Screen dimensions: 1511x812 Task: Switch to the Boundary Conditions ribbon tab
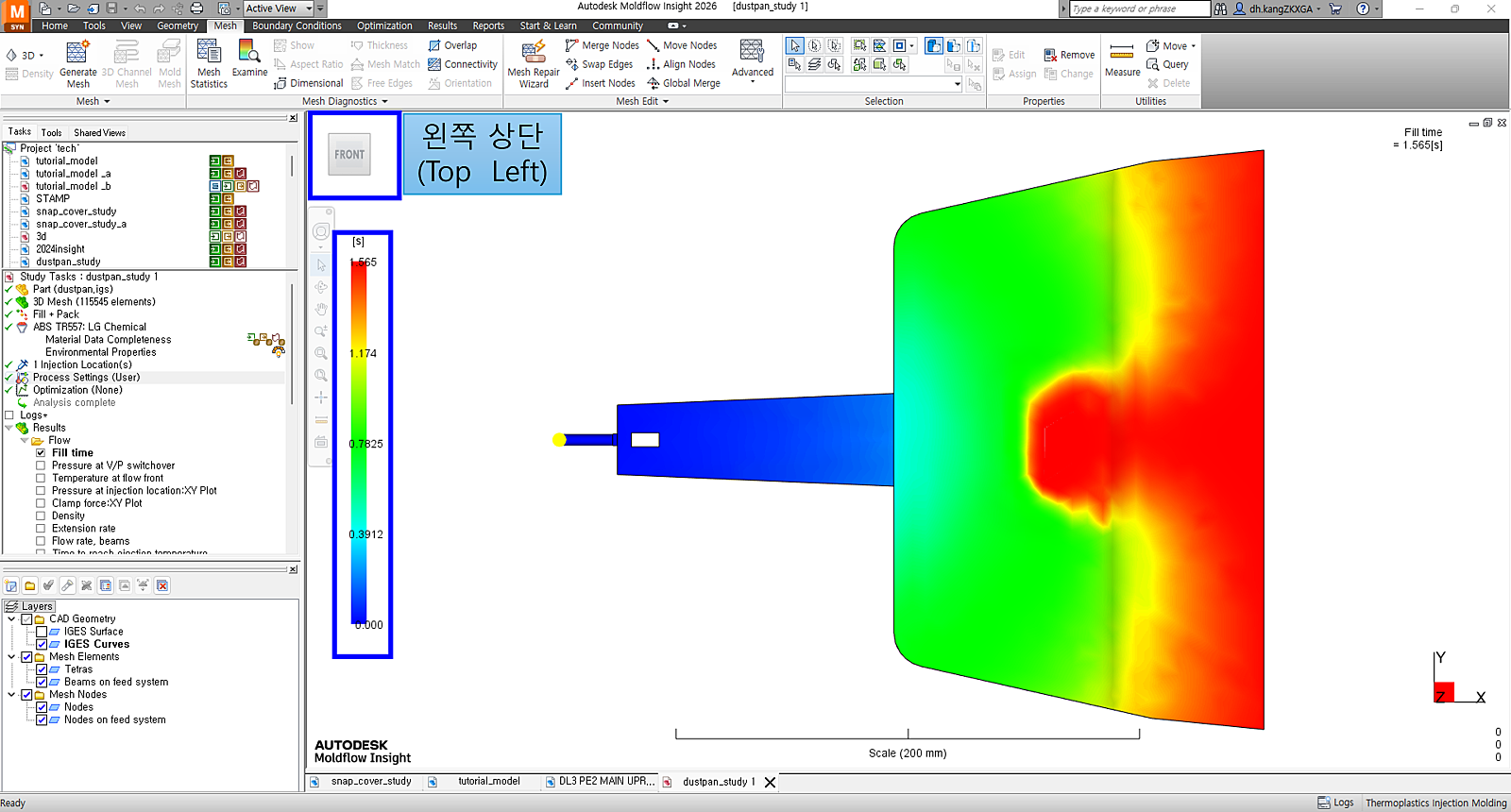point(297,25)
